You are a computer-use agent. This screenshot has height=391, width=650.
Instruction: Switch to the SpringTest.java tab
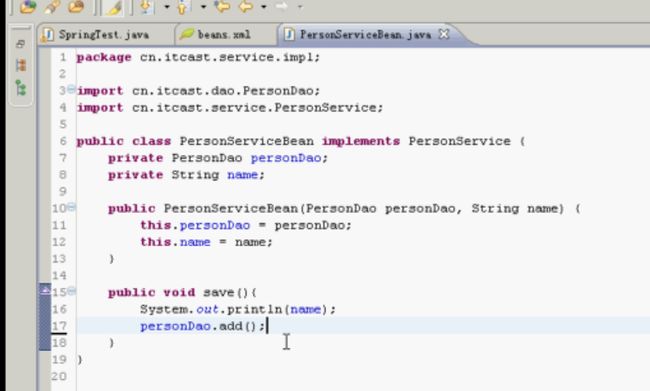point(104,34)
